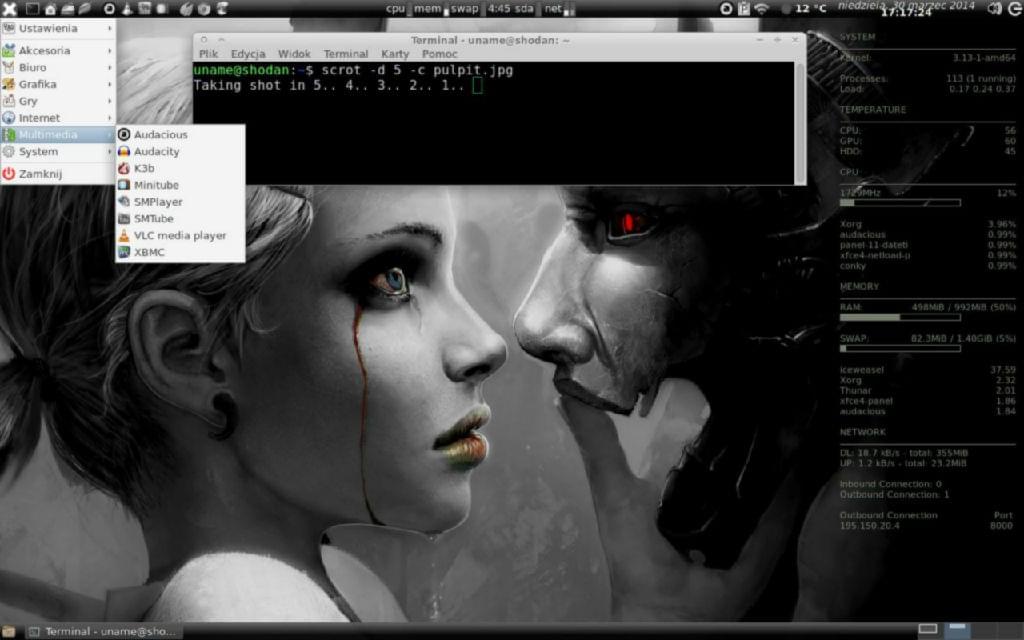Launch Audacious from the Multimedia submenu

point(181,134)
